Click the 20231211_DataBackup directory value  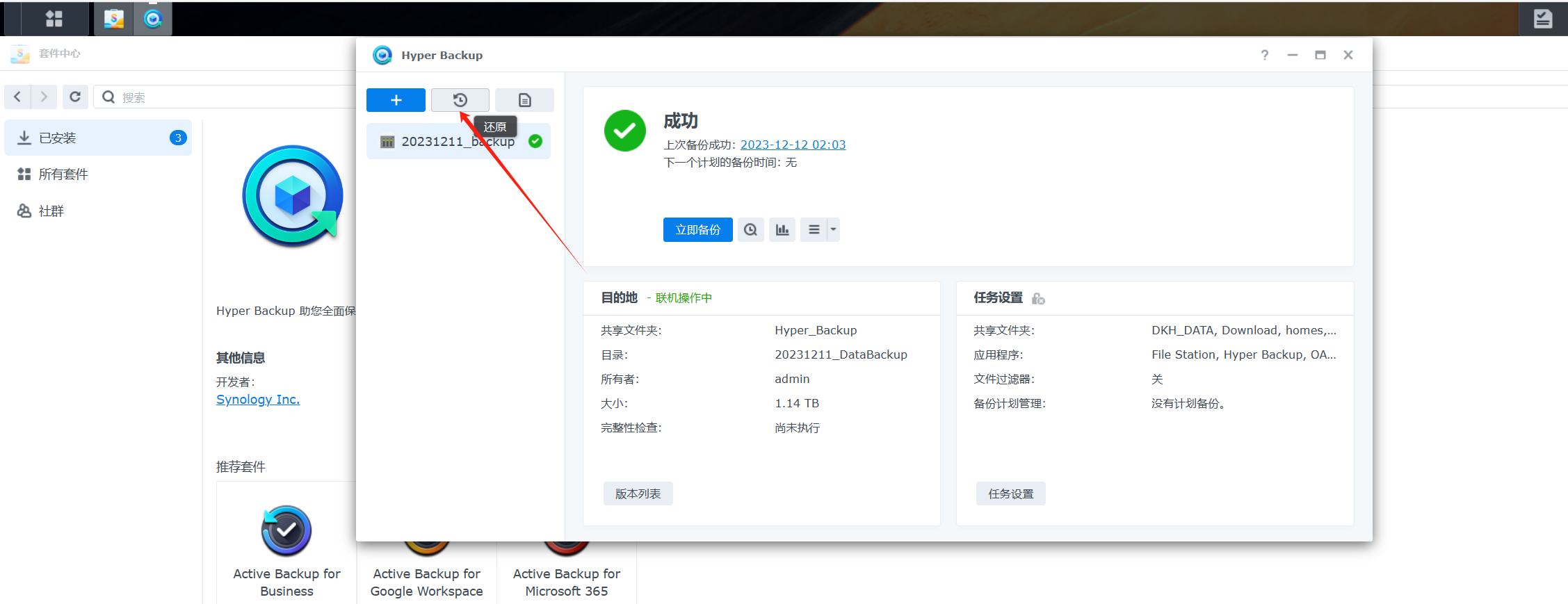(x=841, y=354)
